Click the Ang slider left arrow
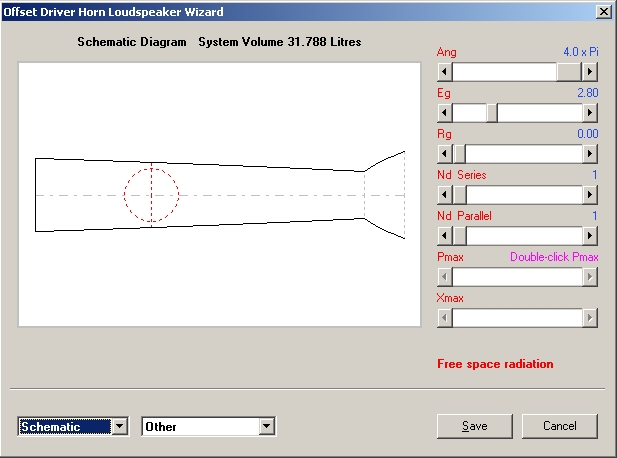617x458 pixels. (445, 72)
